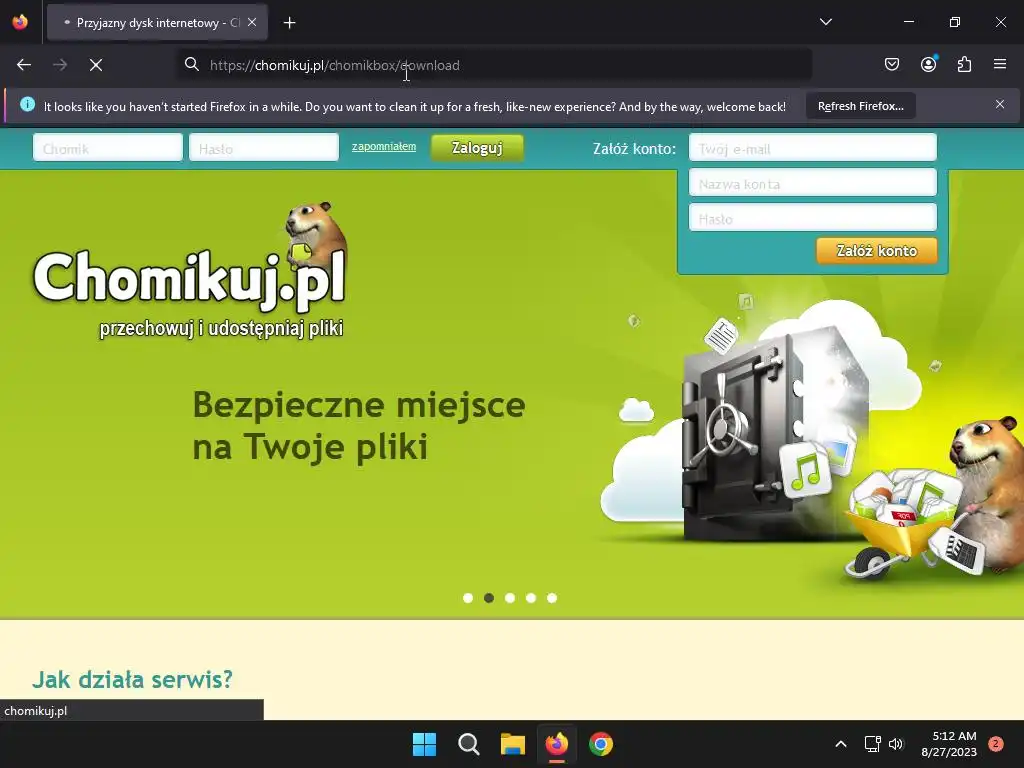Expand the list all tabs dropdown

825,22
